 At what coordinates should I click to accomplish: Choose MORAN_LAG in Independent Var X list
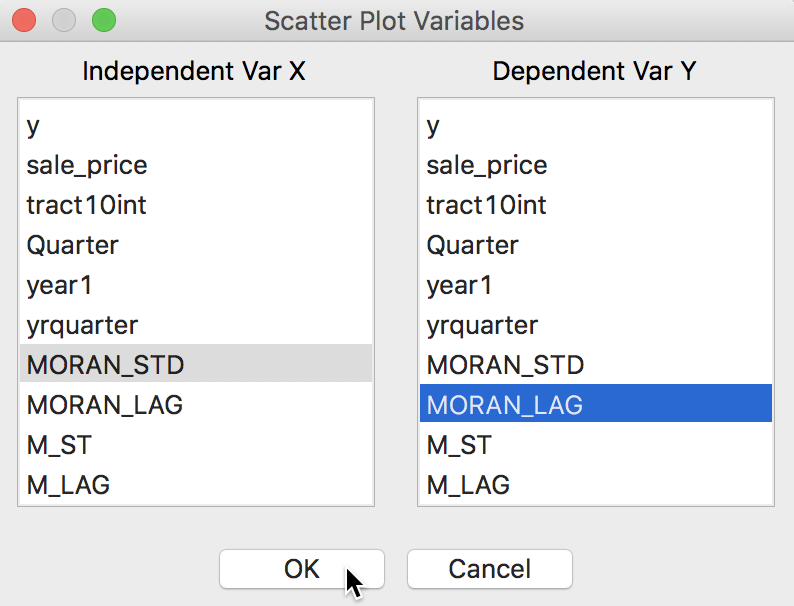196,405
